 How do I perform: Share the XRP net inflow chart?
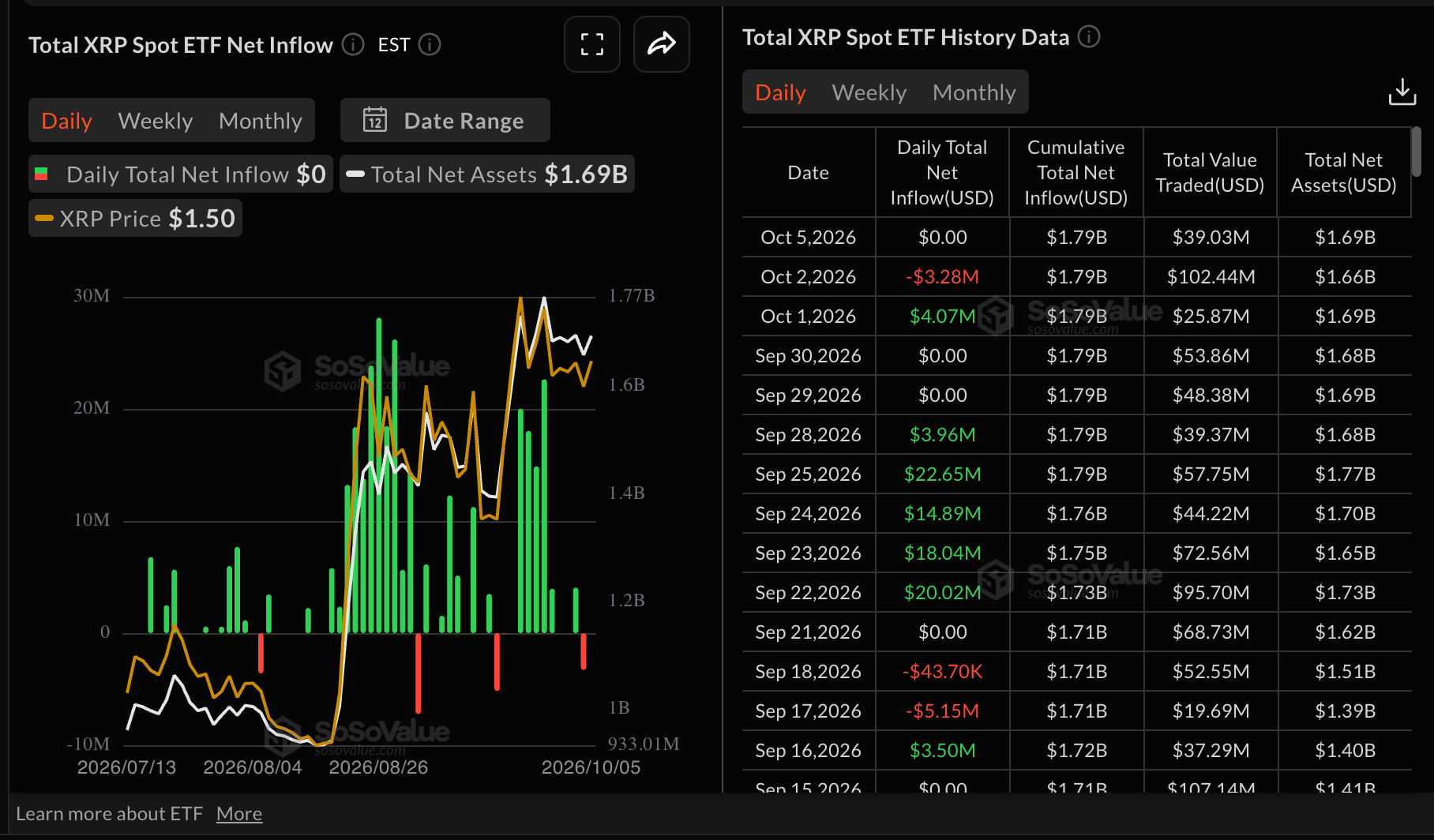click(662, 44)
